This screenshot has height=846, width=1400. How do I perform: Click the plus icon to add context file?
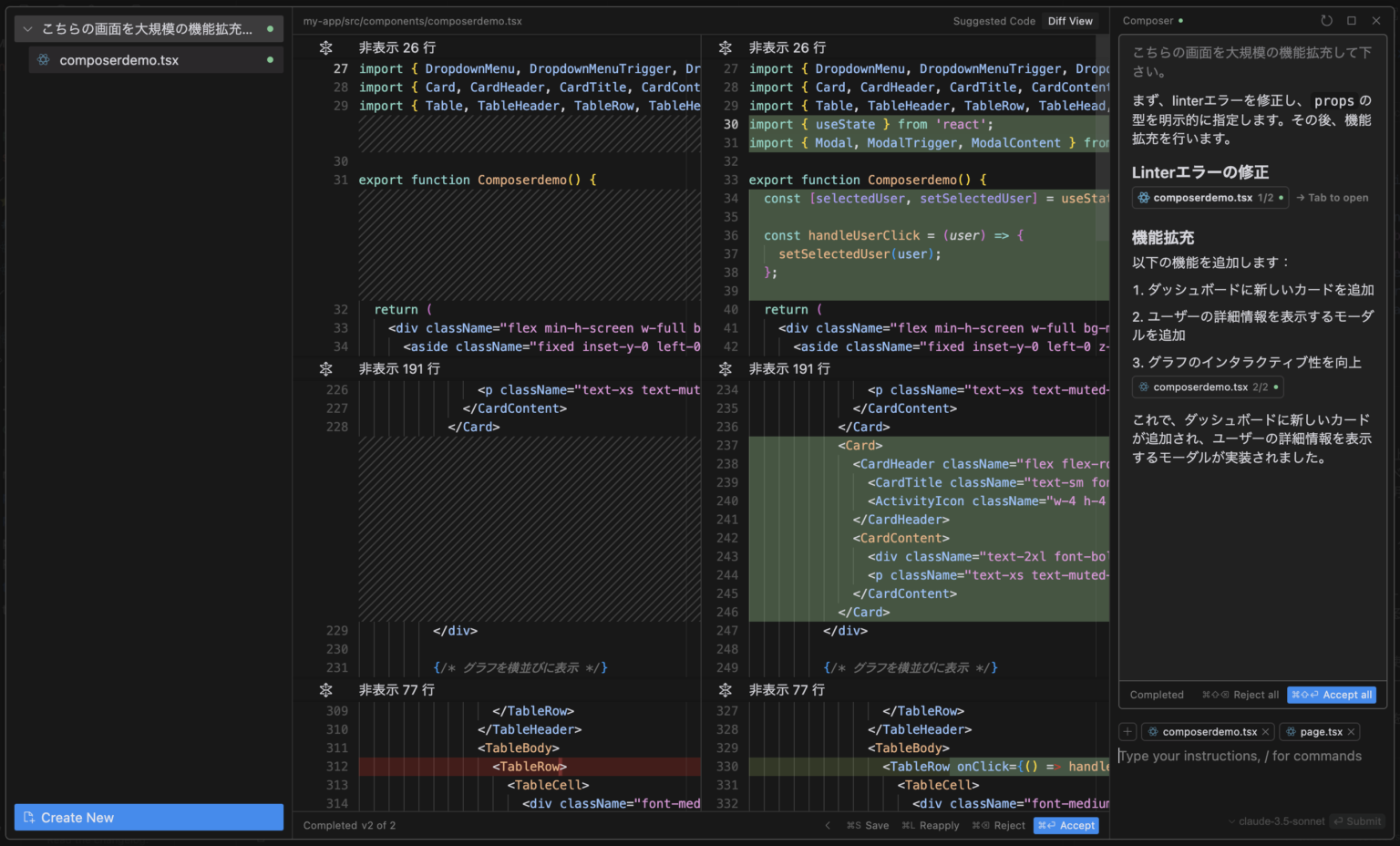click(1127, 732)
